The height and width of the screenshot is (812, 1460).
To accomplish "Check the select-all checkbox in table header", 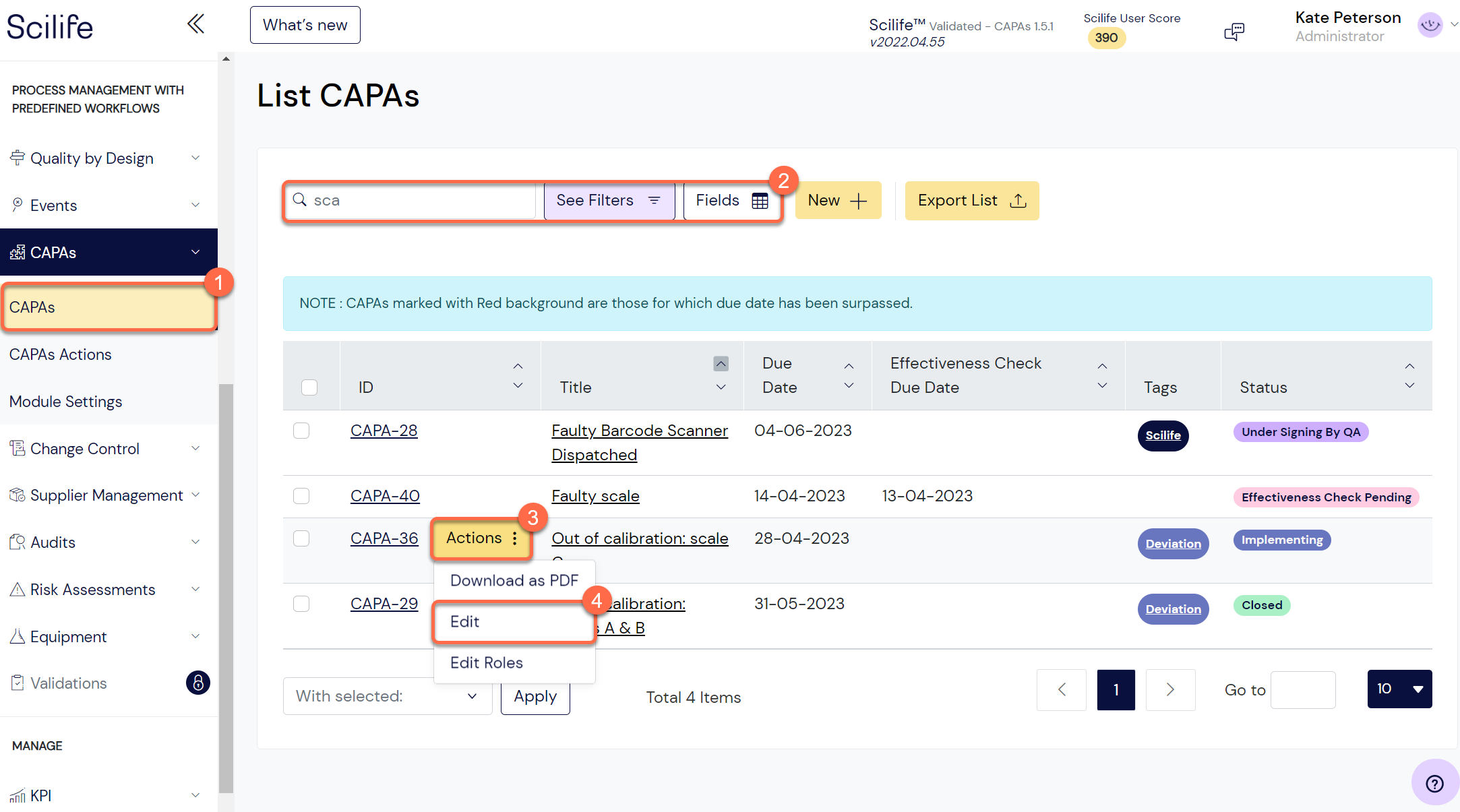I will 309,387.
